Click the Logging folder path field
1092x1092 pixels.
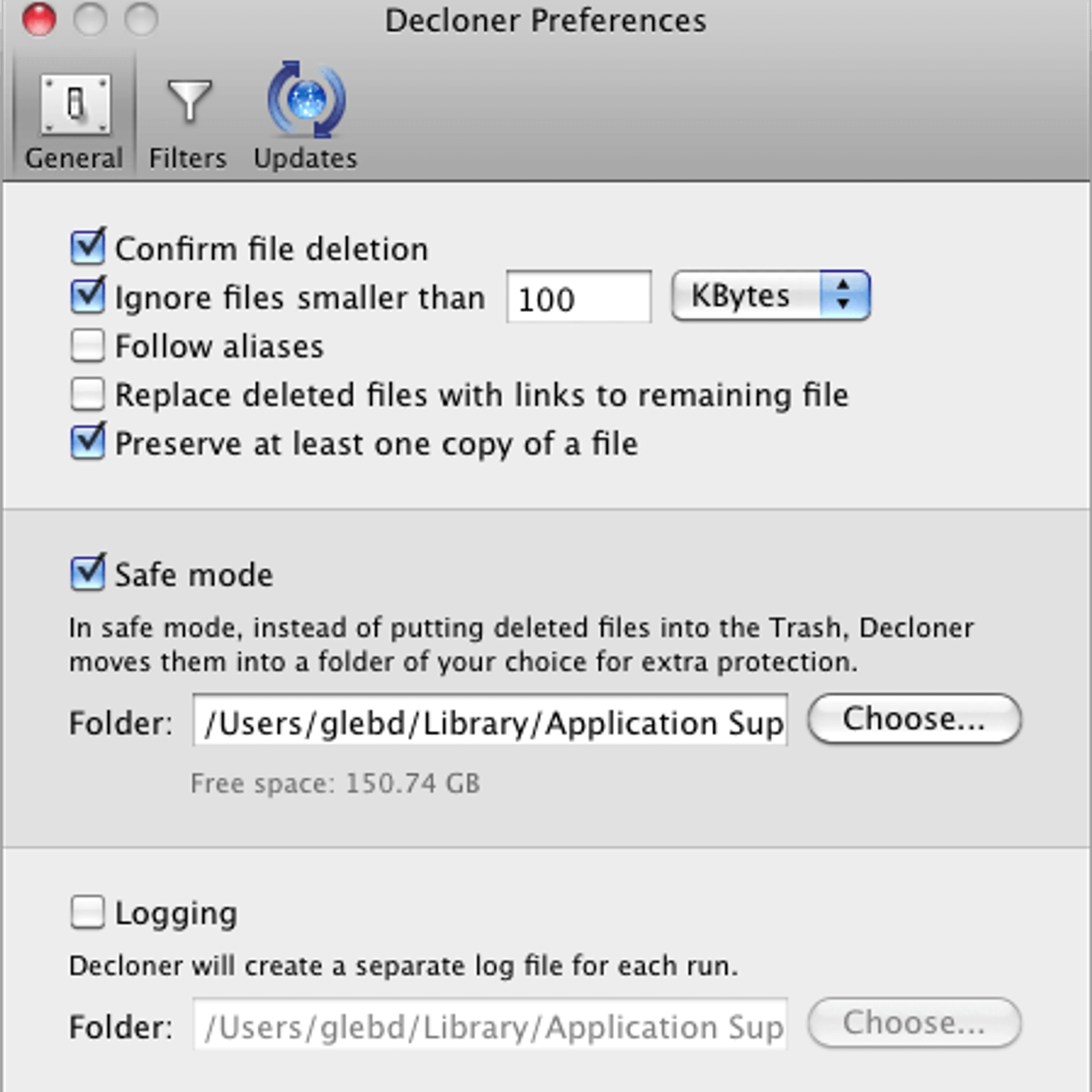click(490, 1024)
